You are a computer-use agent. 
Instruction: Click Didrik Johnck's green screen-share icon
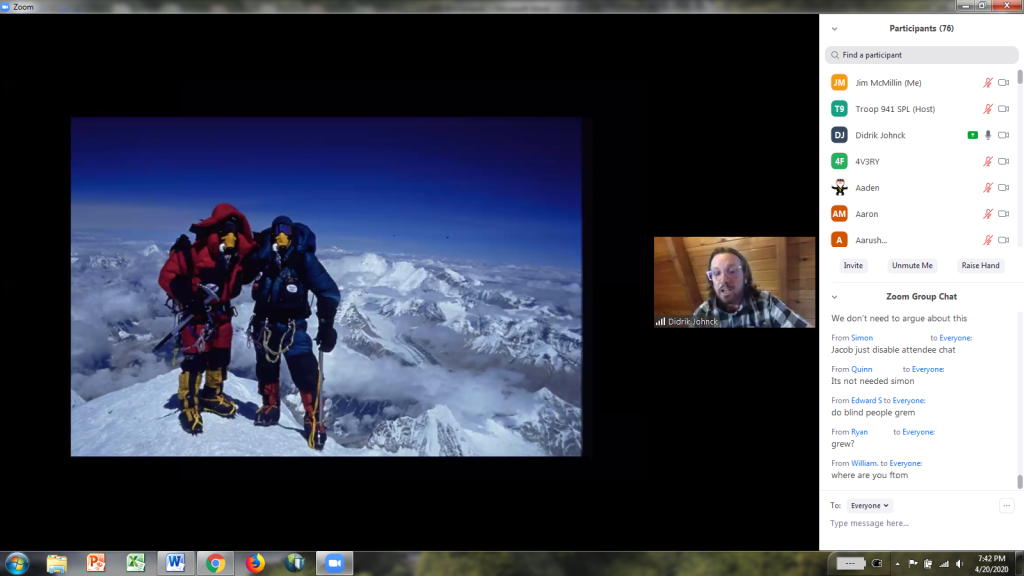pos(972,135)
